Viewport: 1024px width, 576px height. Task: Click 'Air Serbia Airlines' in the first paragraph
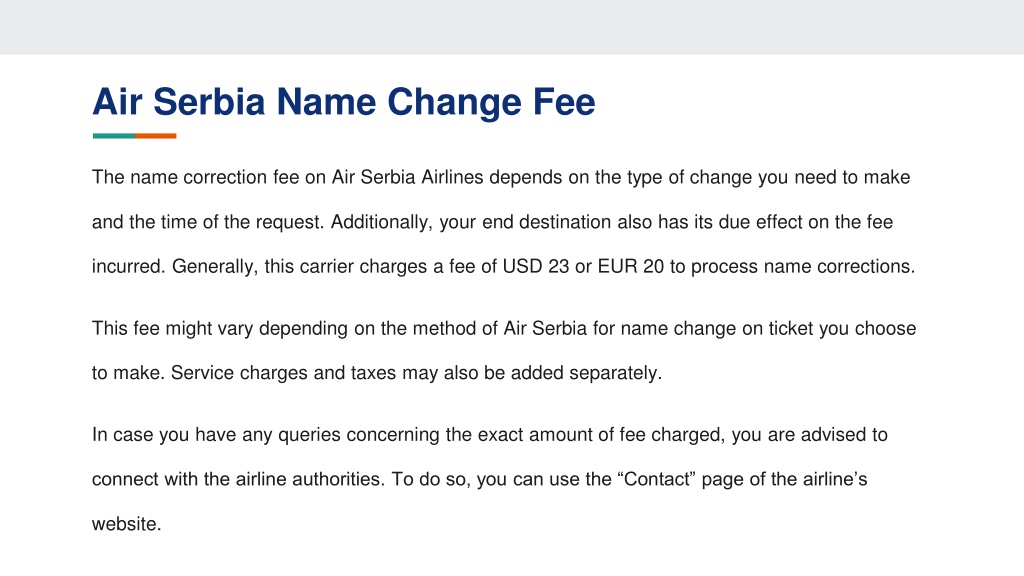click(x=408, y=177)
